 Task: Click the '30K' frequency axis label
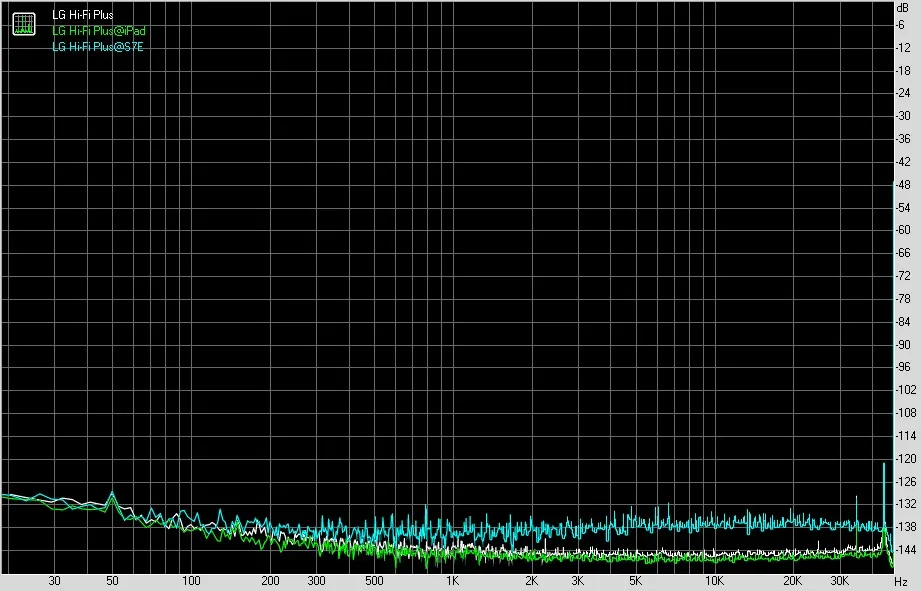(x=839, y=581)
